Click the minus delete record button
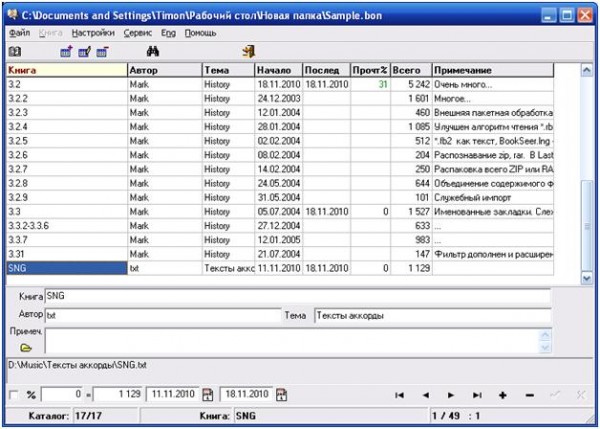Viewport: 600px width, 429px height. click(530, 395)
